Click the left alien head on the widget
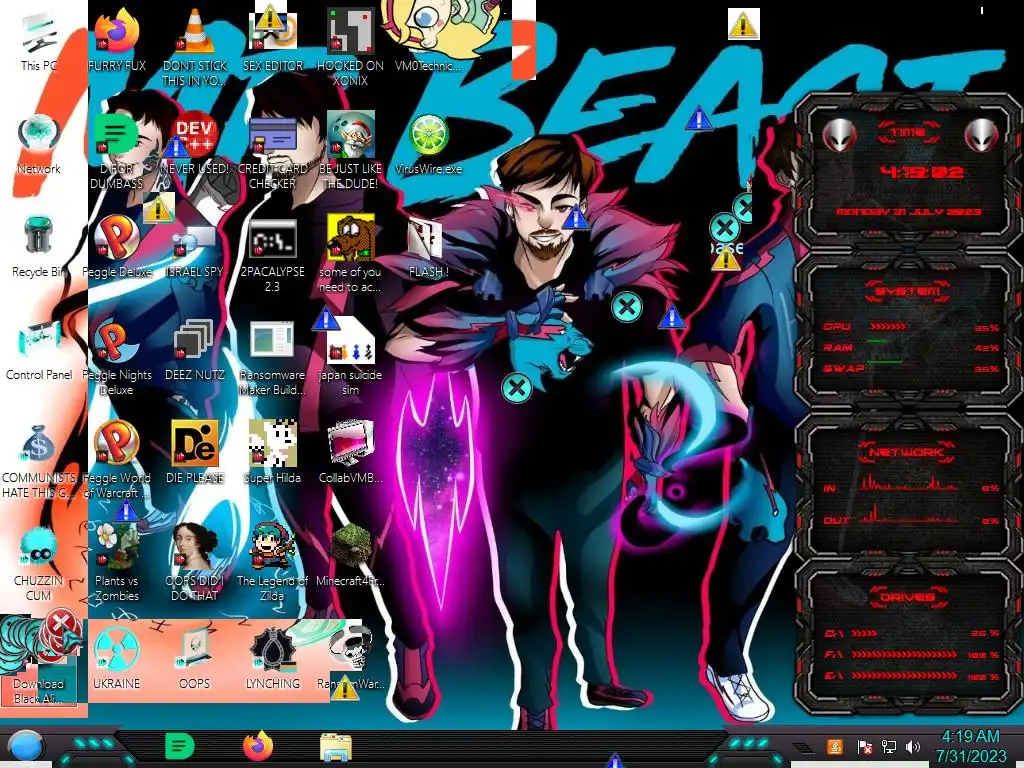 tap(839, 135)
